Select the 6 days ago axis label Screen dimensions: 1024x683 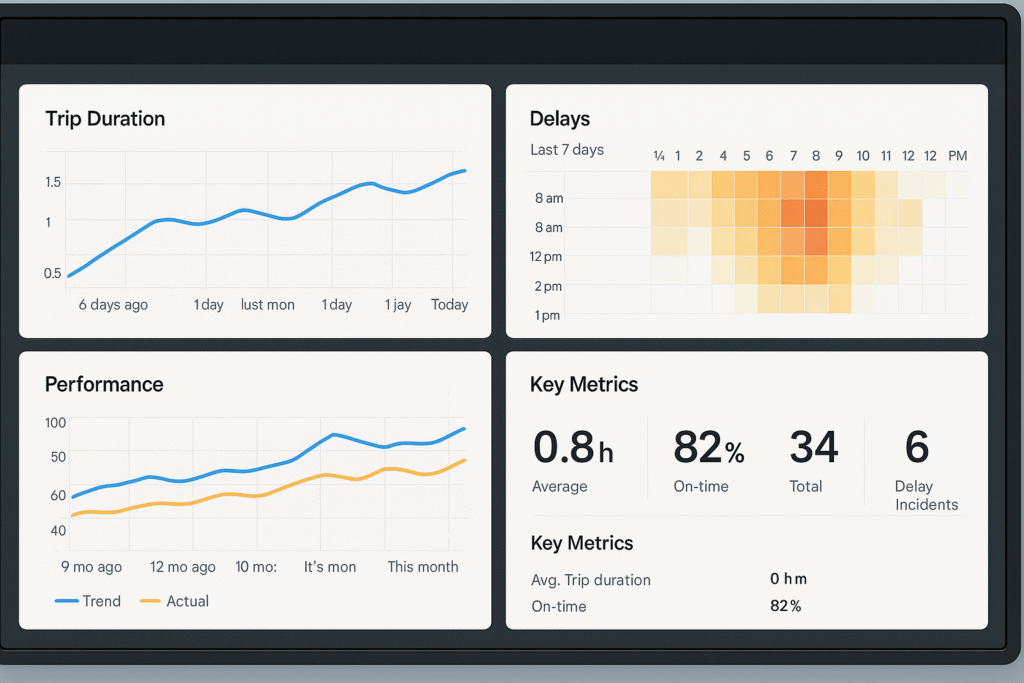113,304
